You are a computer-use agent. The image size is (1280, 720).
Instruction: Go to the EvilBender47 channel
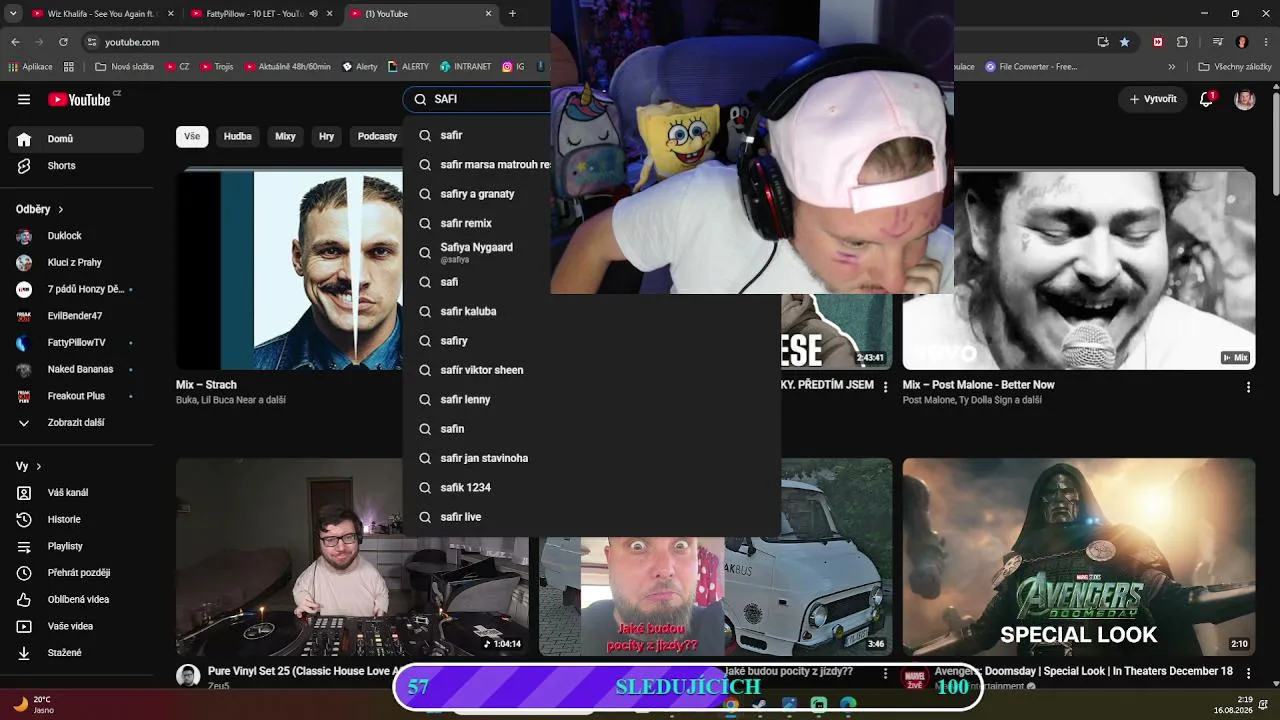[76, 316]
